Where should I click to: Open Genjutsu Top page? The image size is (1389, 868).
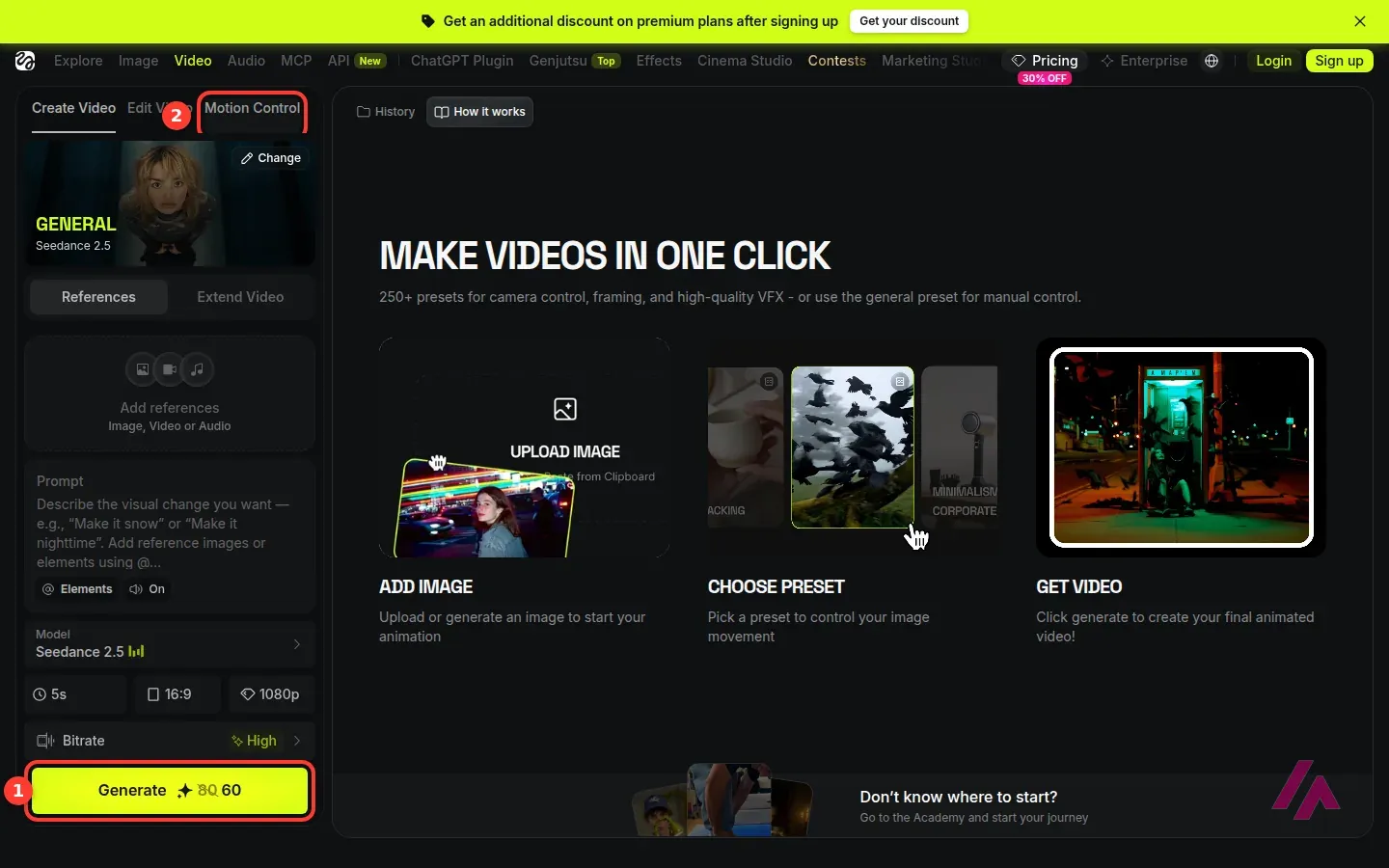click(574, 61)
